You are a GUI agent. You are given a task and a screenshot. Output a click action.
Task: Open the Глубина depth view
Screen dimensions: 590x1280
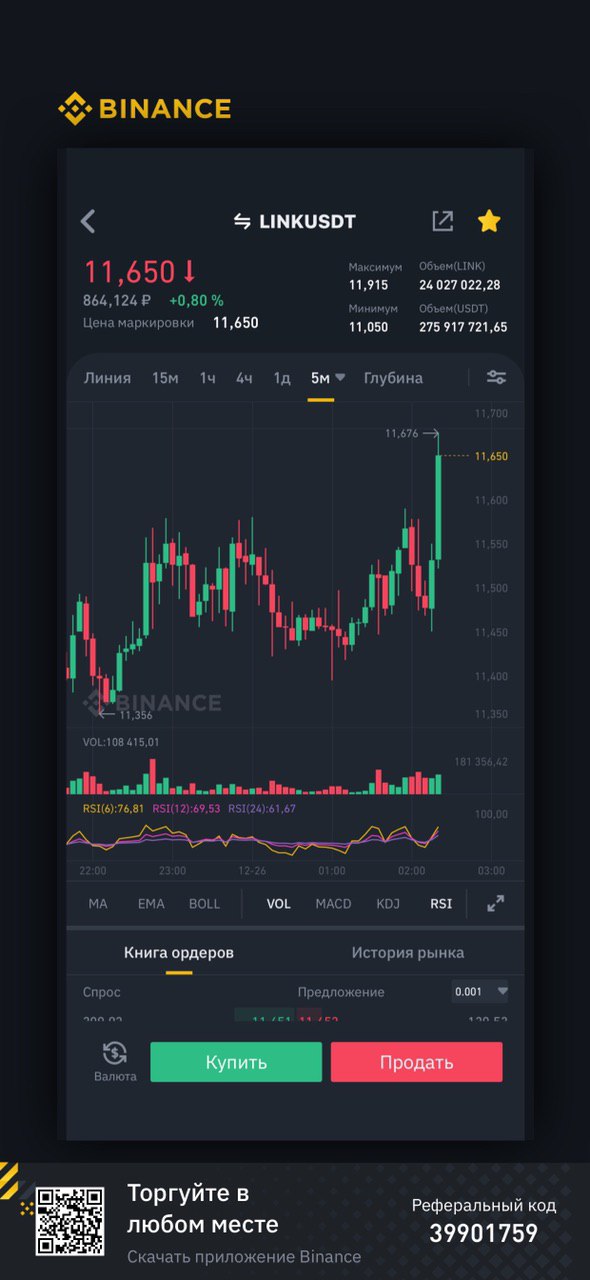pyautogui.click(x=393, y=377)
